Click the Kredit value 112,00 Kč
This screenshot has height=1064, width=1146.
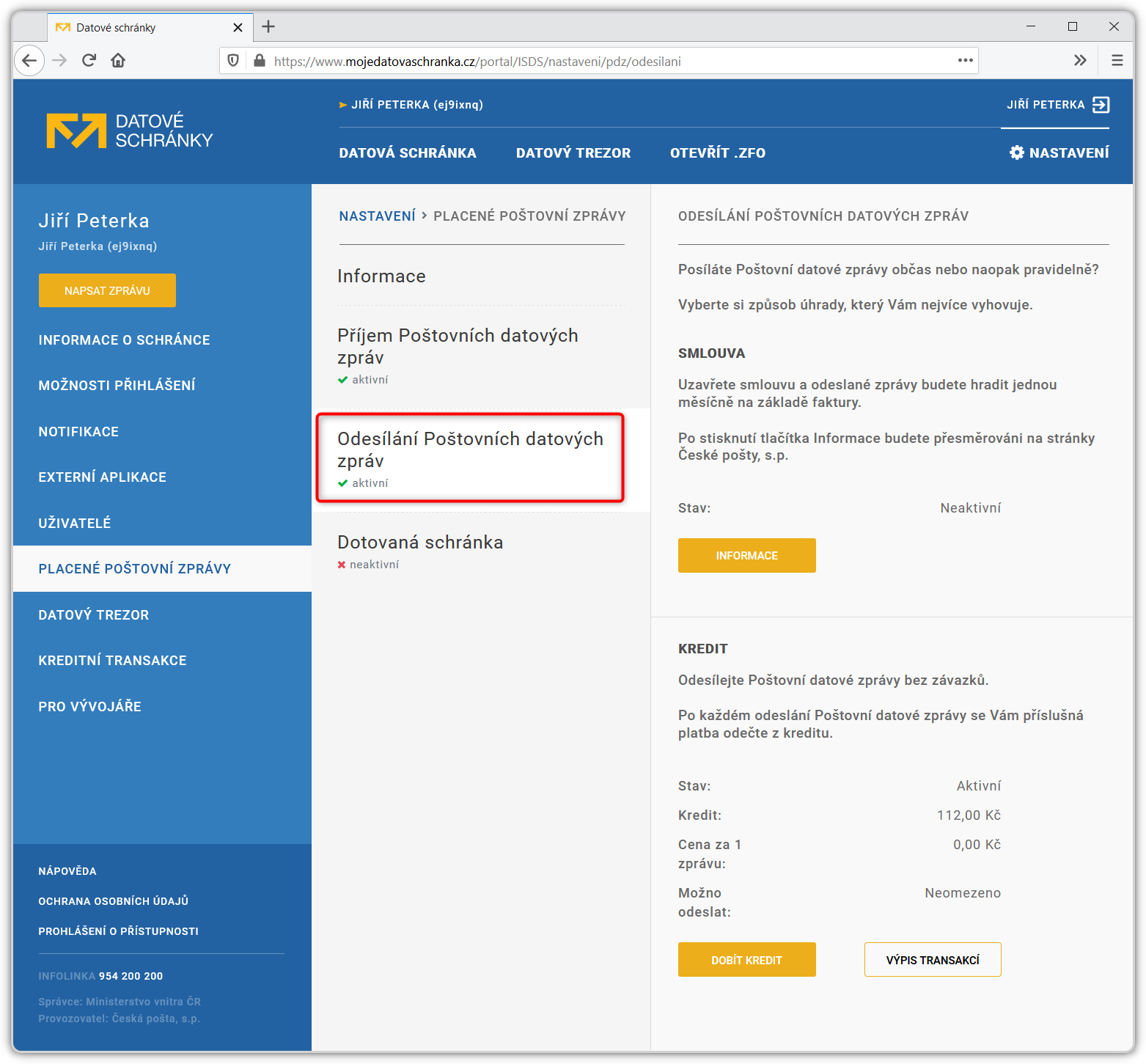click(x=969, y=815)
